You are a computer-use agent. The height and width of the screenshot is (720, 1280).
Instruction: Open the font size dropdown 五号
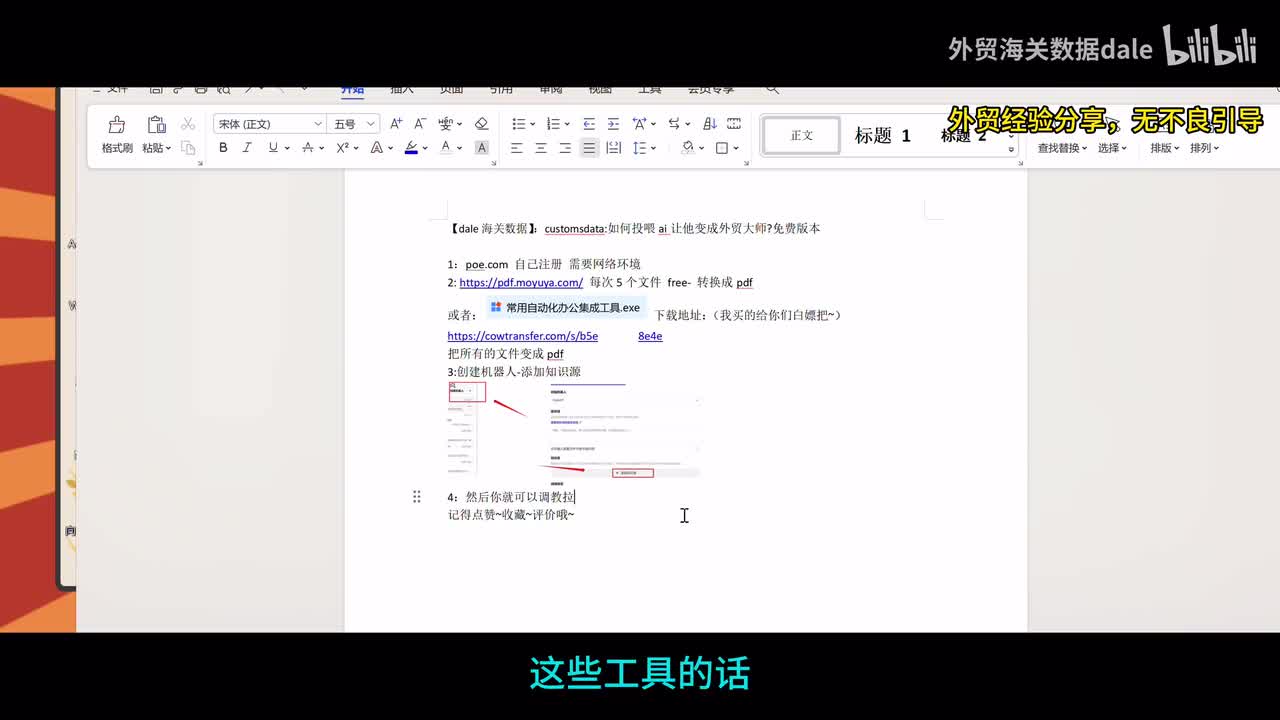tap(355, 124)
